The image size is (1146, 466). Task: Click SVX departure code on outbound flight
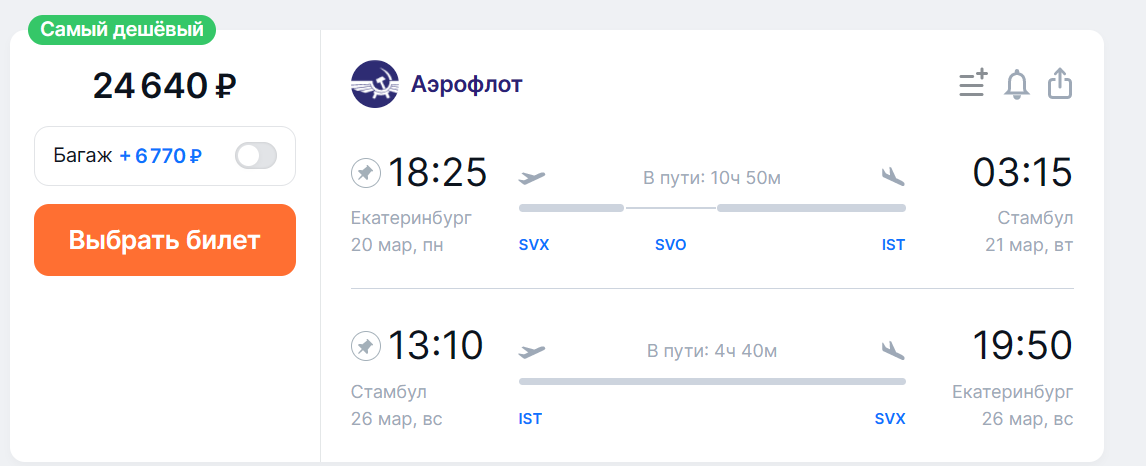pyautogui.click(x=534, y=245)
